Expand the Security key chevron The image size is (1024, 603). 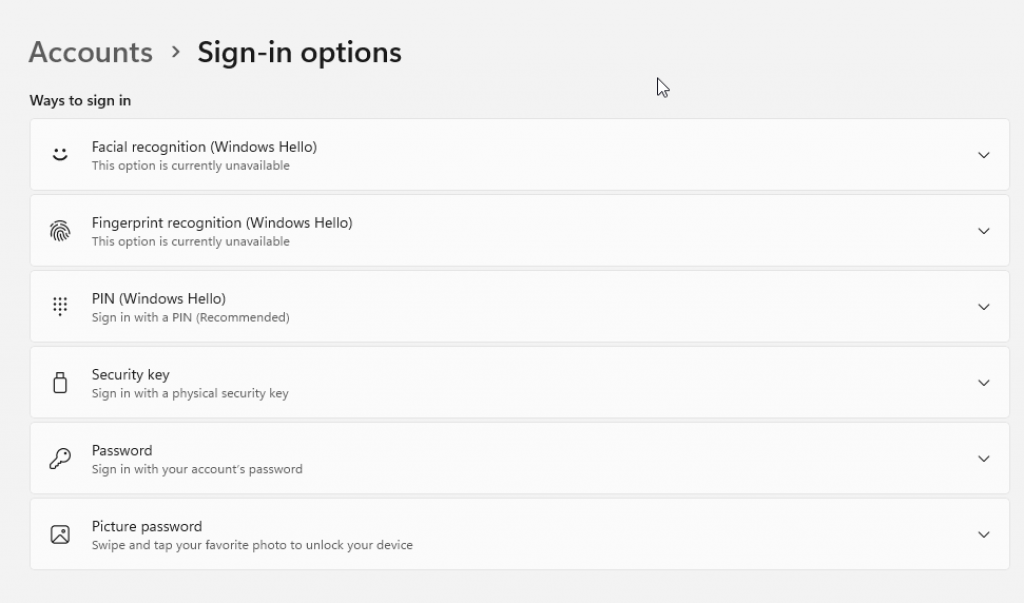984,383
